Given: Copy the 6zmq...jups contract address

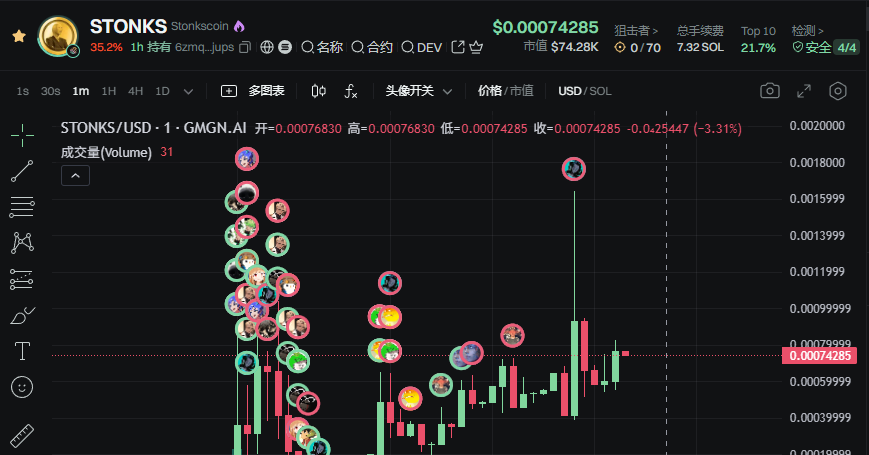Looking at the screenshot, I should point(244,48).
